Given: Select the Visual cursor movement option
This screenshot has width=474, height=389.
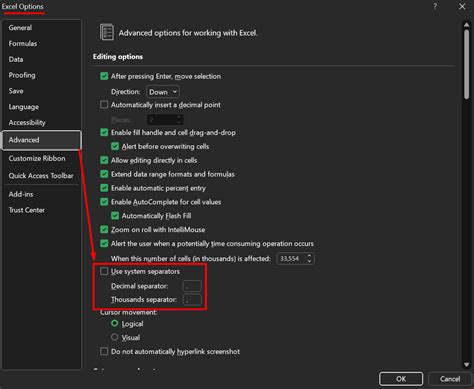Looking at the screenshot, I should (115, 337).
